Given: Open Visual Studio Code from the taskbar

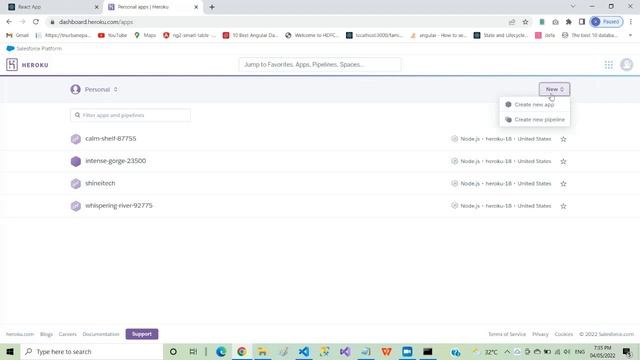Looking at the screenshot, I should pyautogui.click(x=304, y=351).
